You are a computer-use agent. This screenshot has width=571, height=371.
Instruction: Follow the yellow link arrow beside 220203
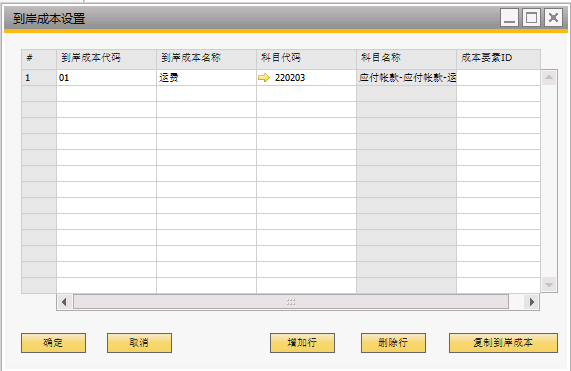[264, 78]
